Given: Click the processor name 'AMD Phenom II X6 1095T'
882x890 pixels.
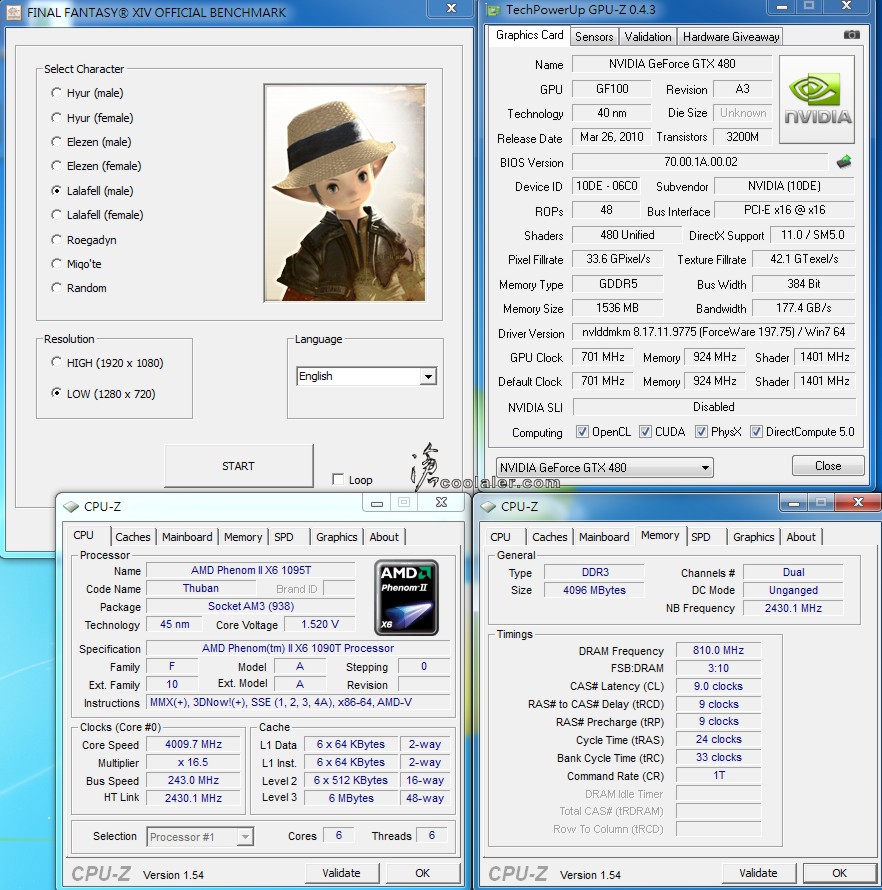Looking at the screenshot, I should tap(251, 570).
